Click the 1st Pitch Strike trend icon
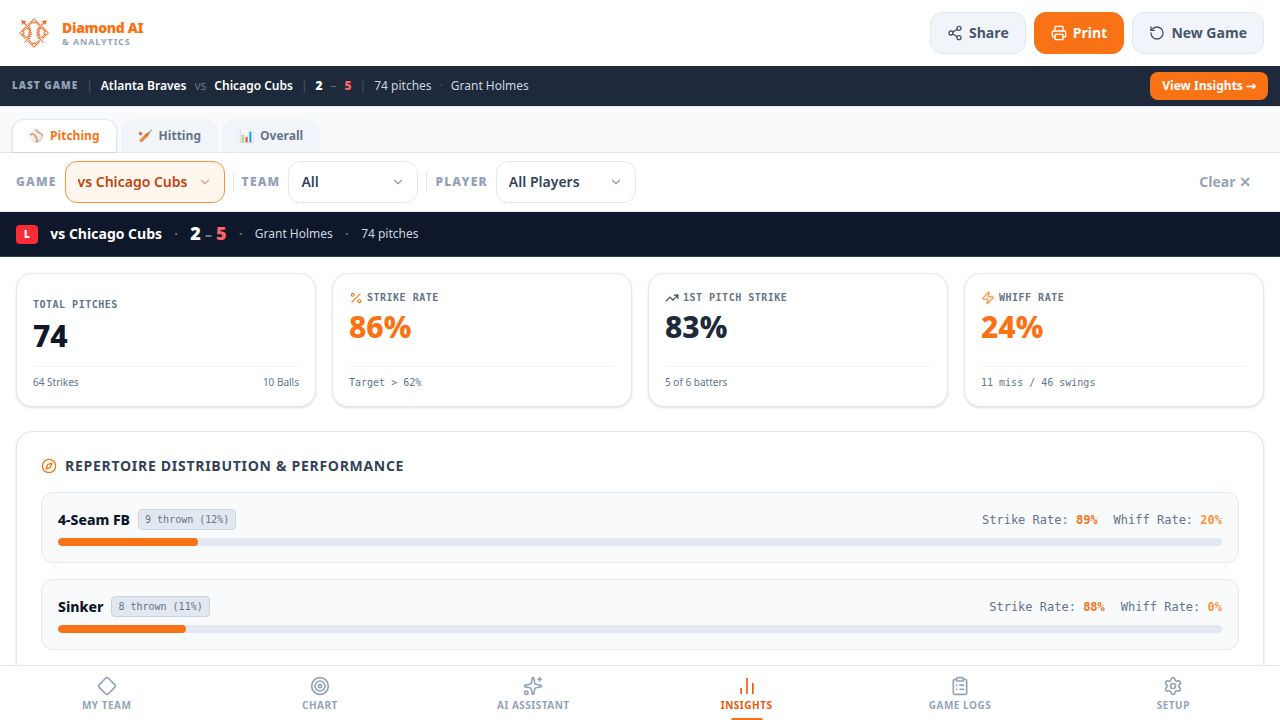Viewport: 1280px width, 720px height. pos(671,298)
